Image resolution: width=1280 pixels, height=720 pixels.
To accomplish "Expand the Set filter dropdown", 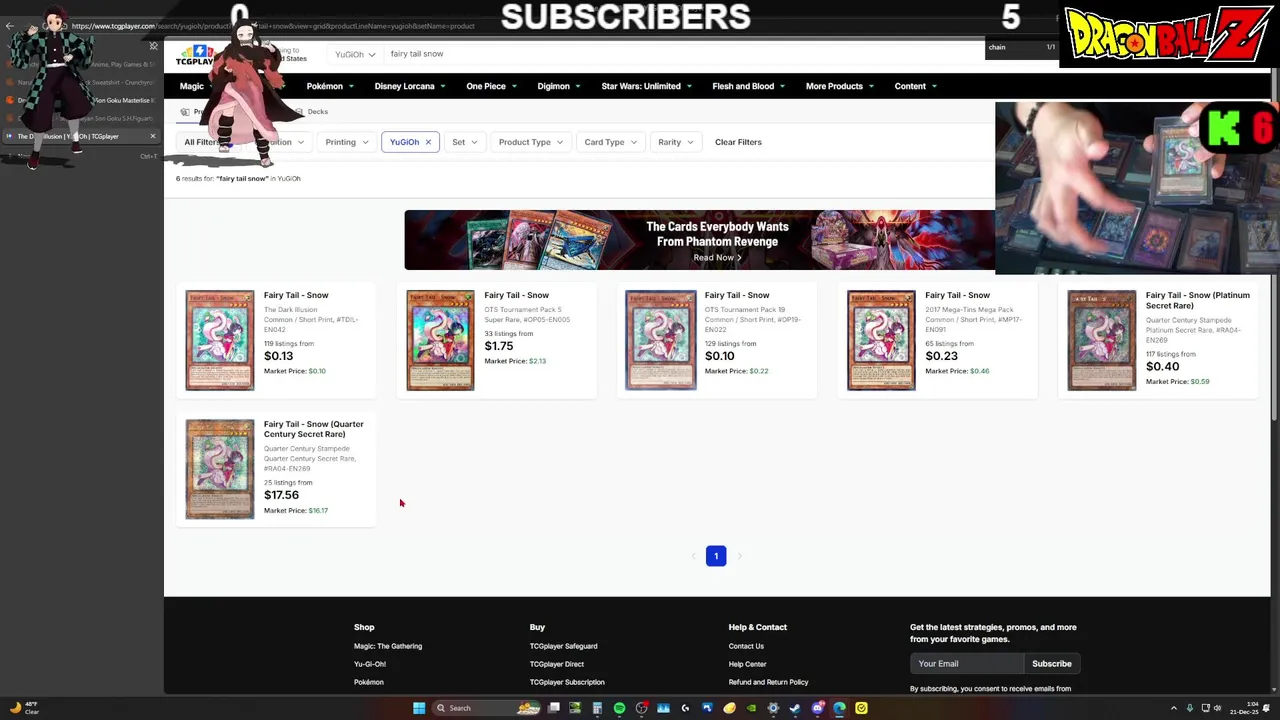I will point(465,142).
